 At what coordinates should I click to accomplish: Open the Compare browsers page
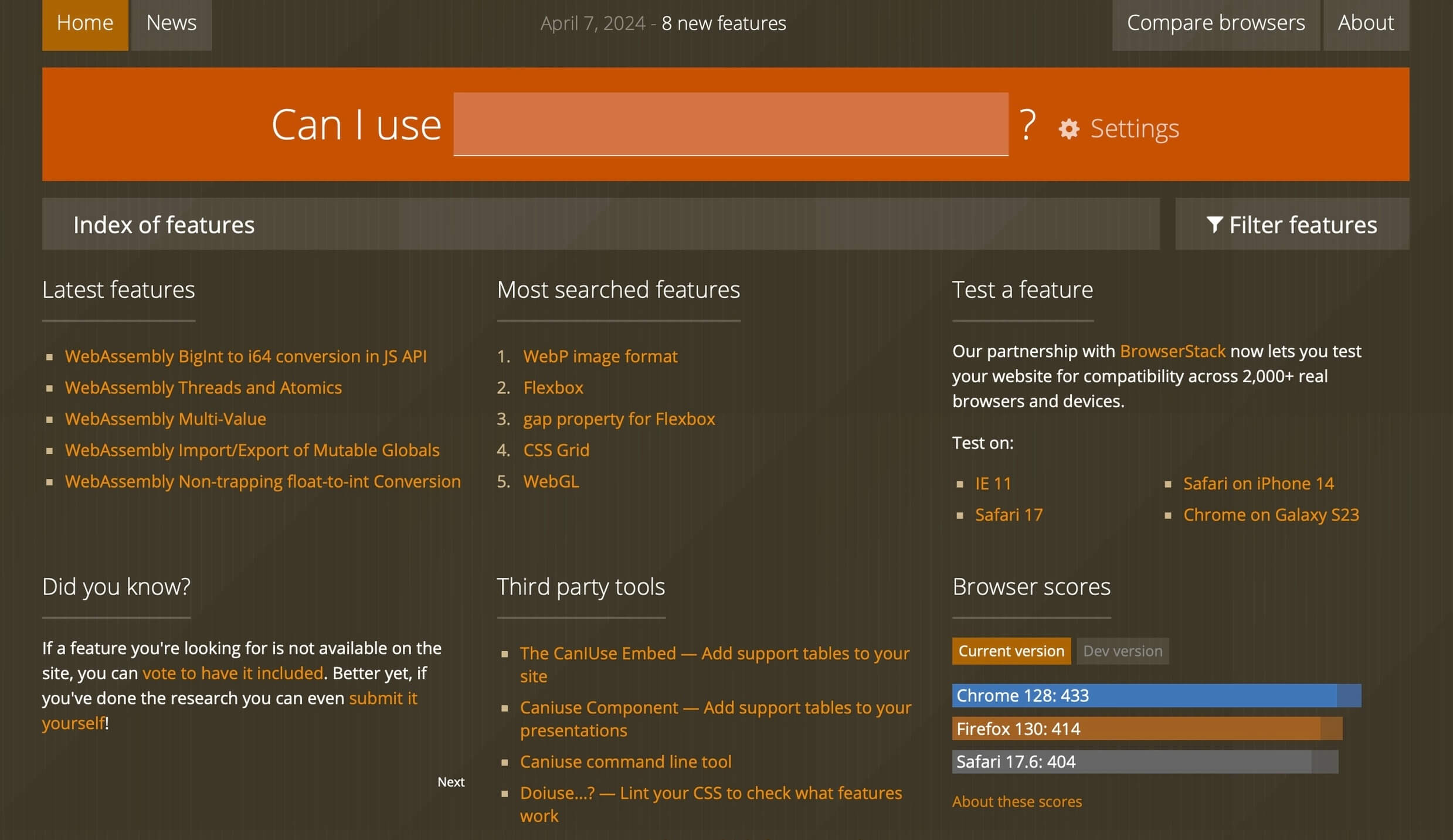click(1216, 25)
